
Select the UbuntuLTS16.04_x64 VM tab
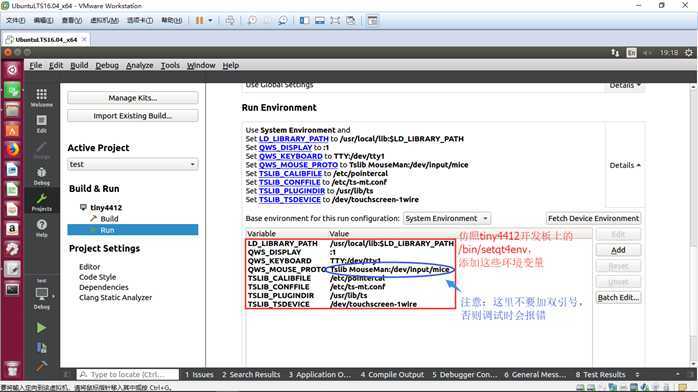(x=46, y=39)
